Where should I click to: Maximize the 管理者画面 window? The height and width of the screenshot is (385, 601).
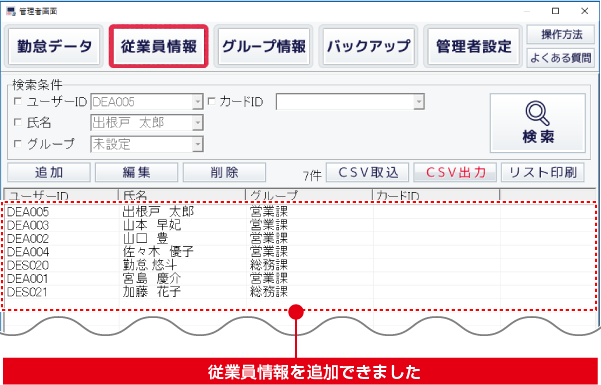[555, 11]
